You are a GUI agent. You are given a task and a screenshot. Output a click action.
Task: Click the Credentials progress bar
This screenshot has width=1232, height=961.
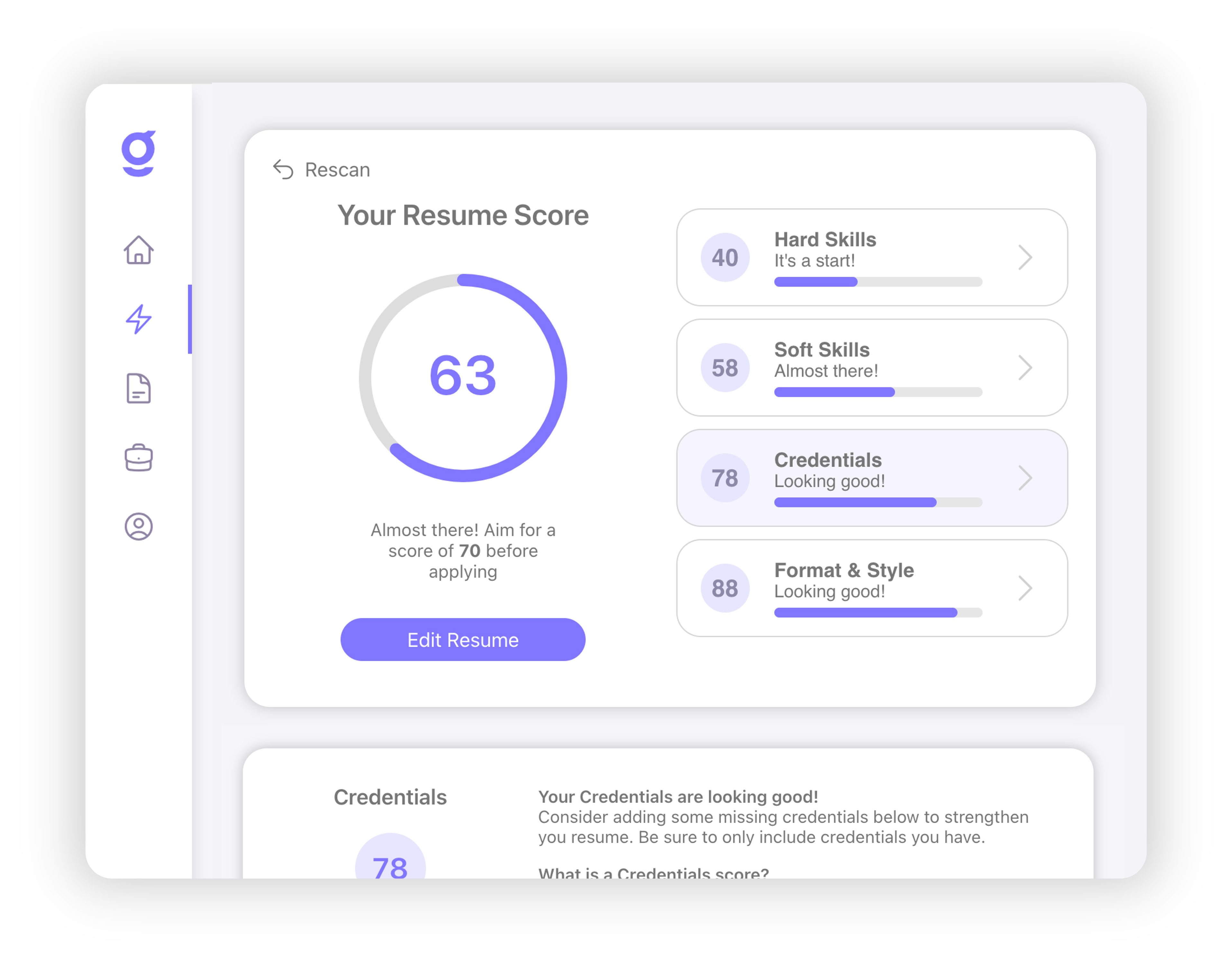(x=877, y=502)
